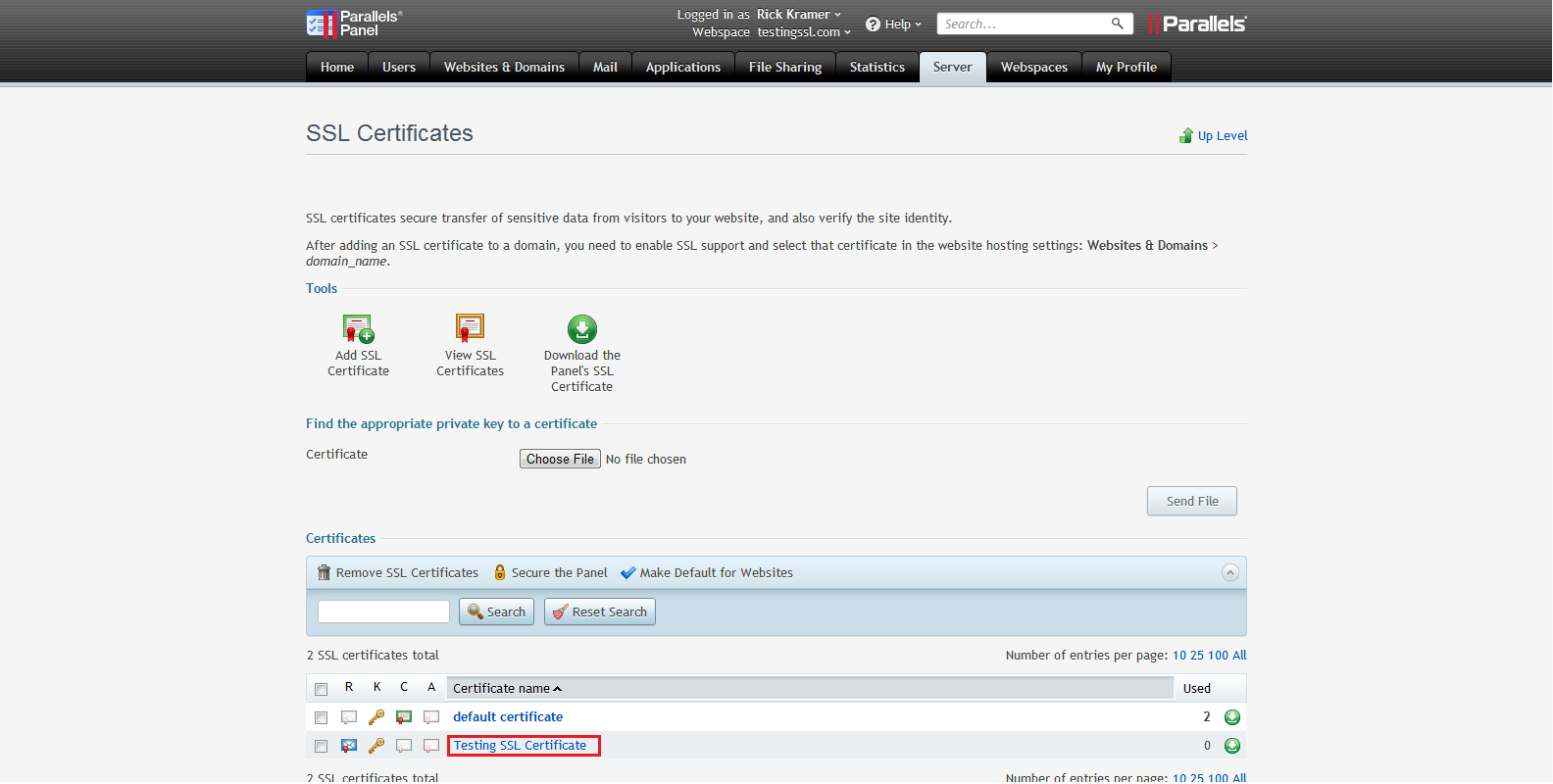Click the search magnifier icon in header

coord(1117,24)
